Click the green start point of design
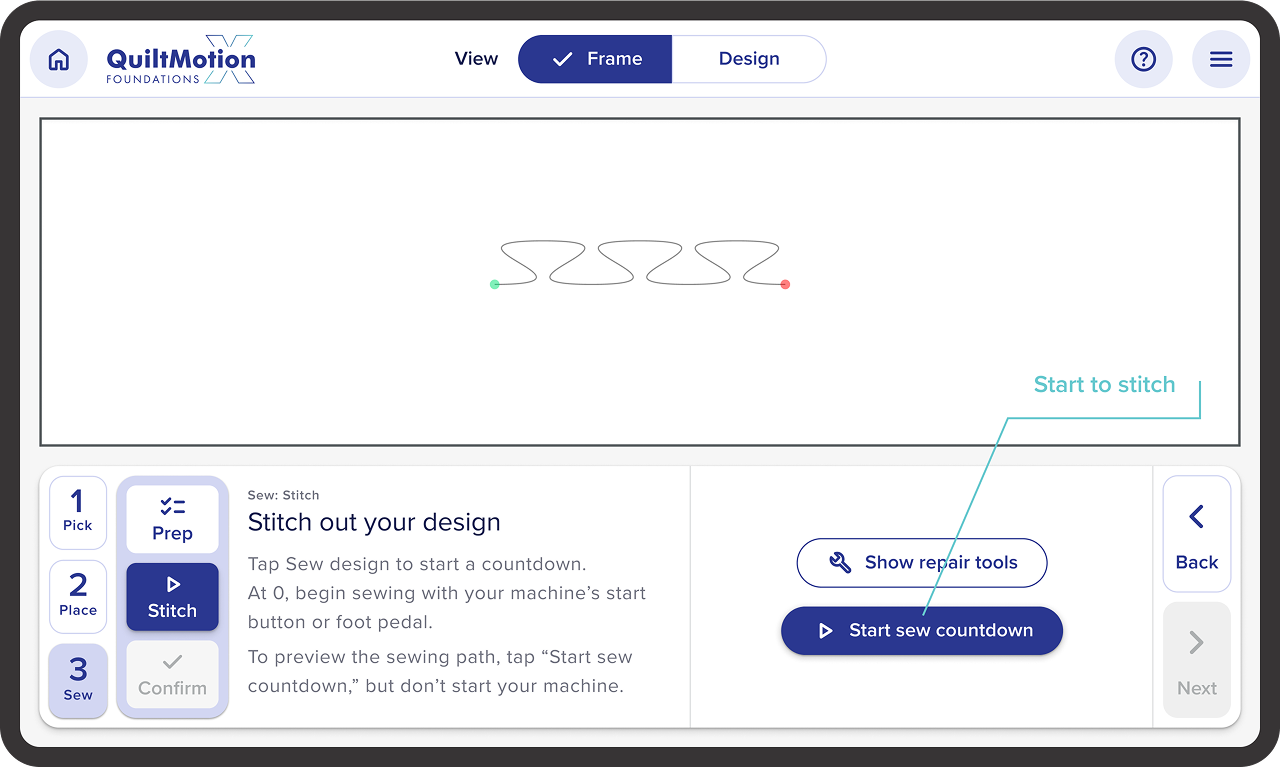 click(494, 285)
